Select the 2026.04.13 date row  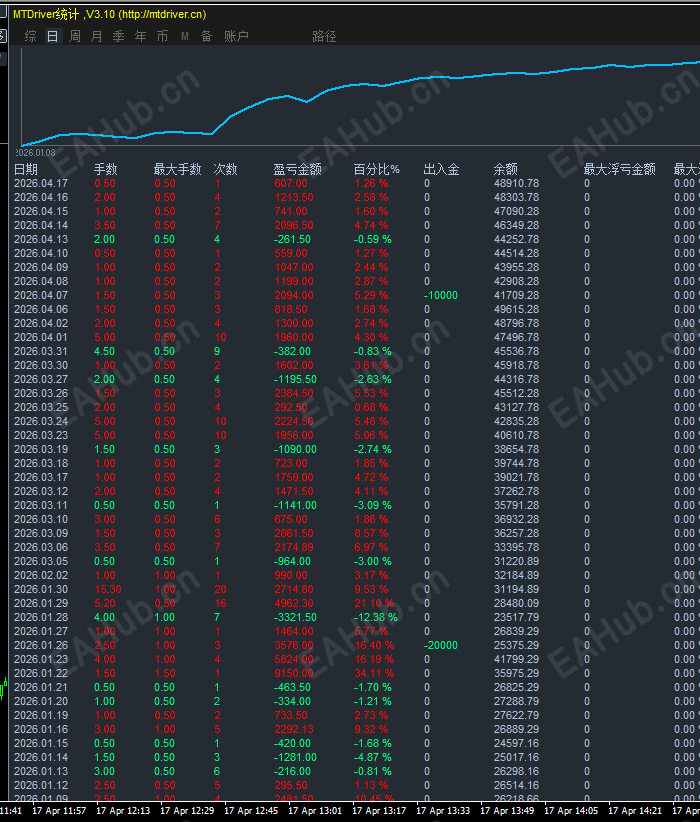pos(41,240)
